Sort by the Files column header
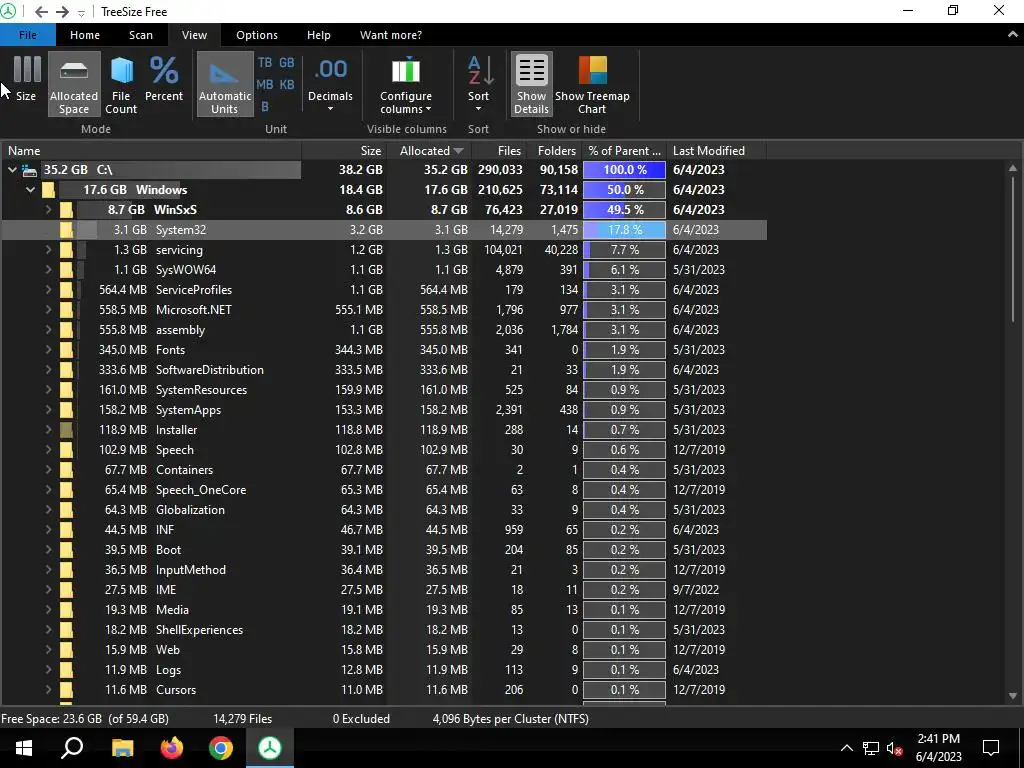 coord(499,151)
